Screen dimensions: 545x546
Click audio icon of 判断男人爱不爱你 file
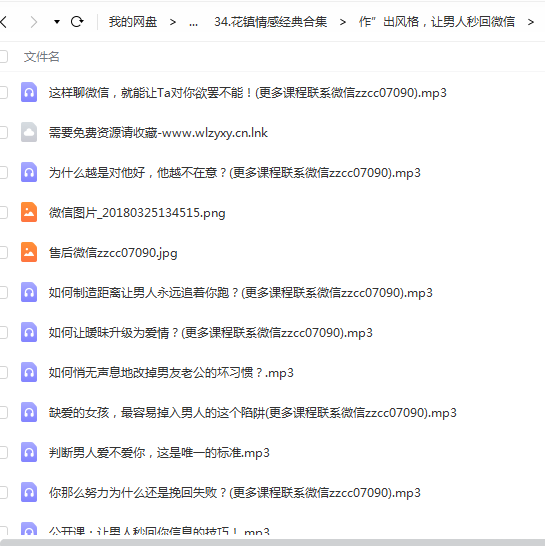[x=29, y=452]
